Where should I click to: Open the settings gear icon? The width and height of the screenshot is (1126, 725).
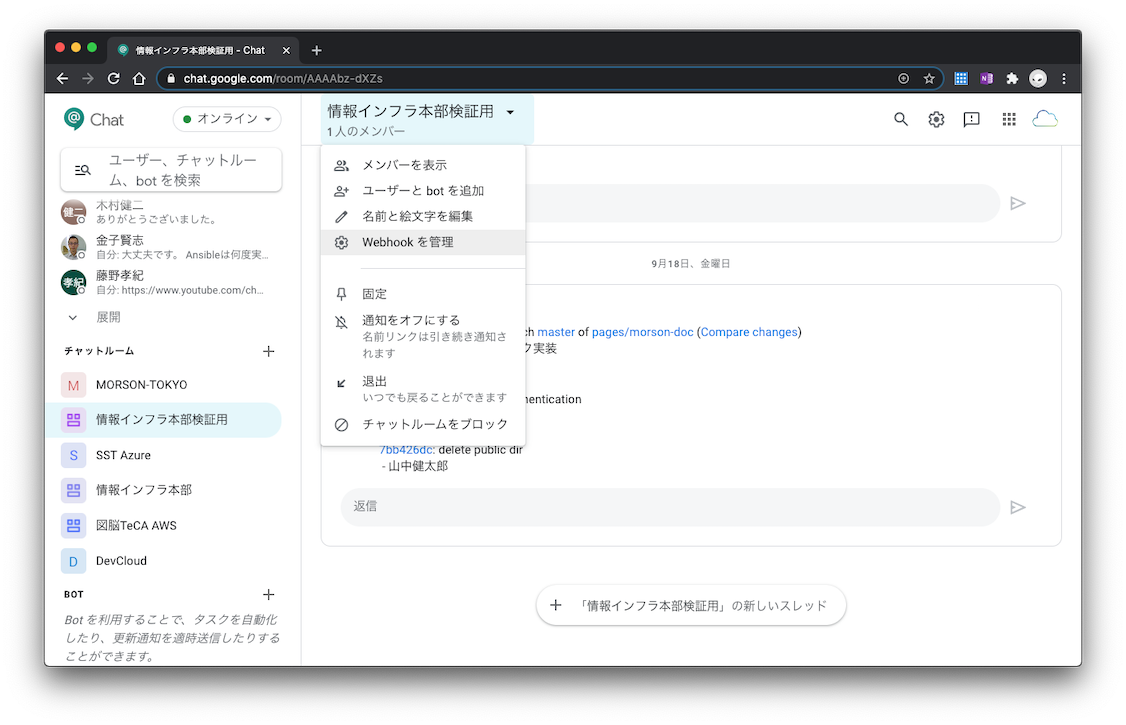(936, 120)
